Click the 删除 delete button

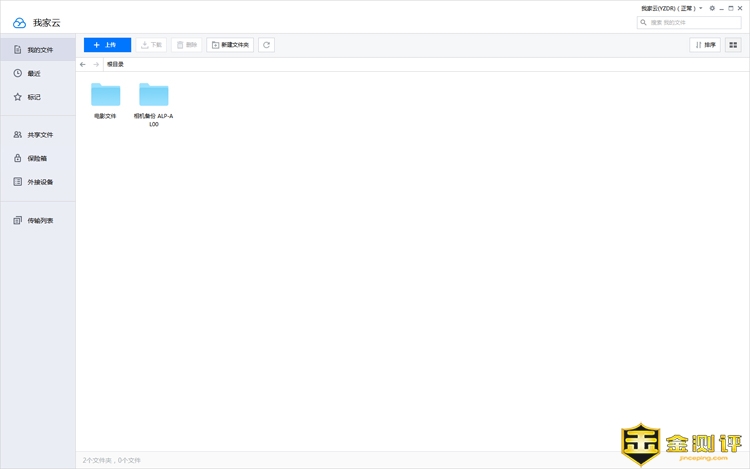(x=186, y=45)
